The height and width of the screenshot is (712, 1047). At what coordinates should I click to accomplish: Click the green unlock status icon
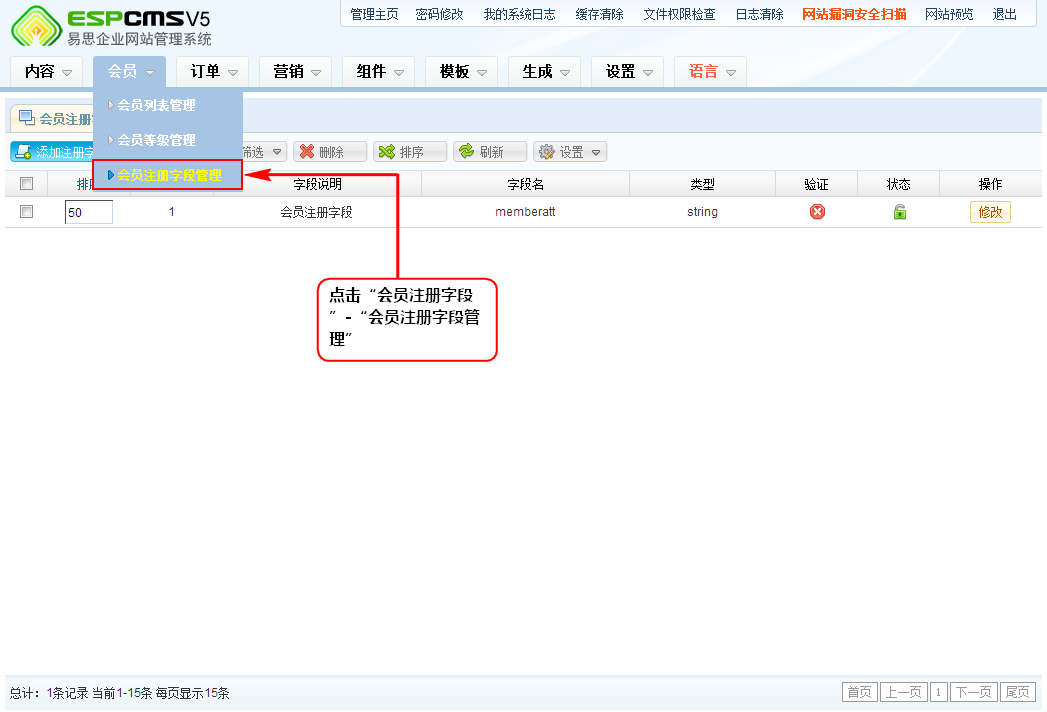[899, 212]
